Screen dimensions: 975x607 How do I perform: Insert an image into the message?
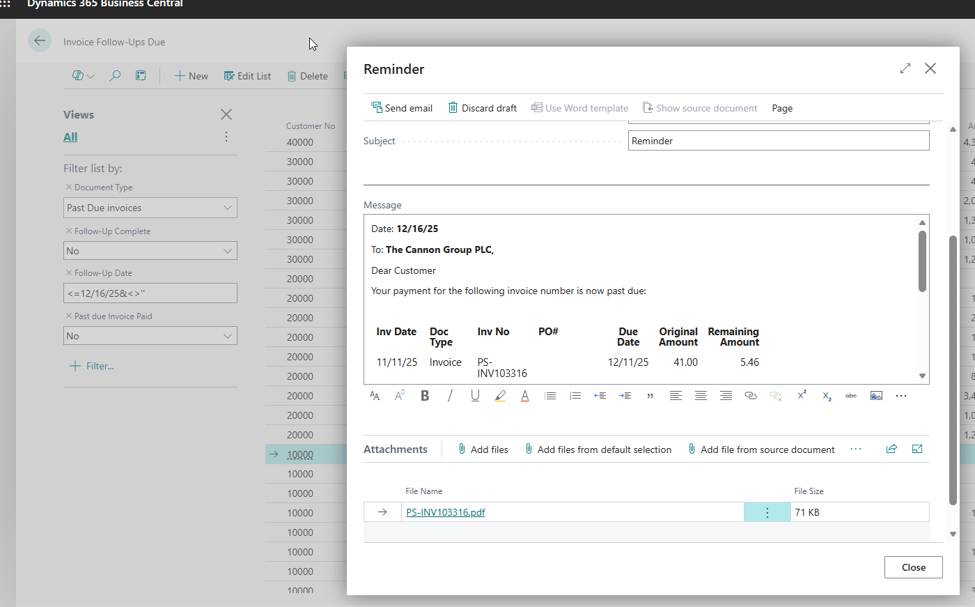[x=876, y=396]
